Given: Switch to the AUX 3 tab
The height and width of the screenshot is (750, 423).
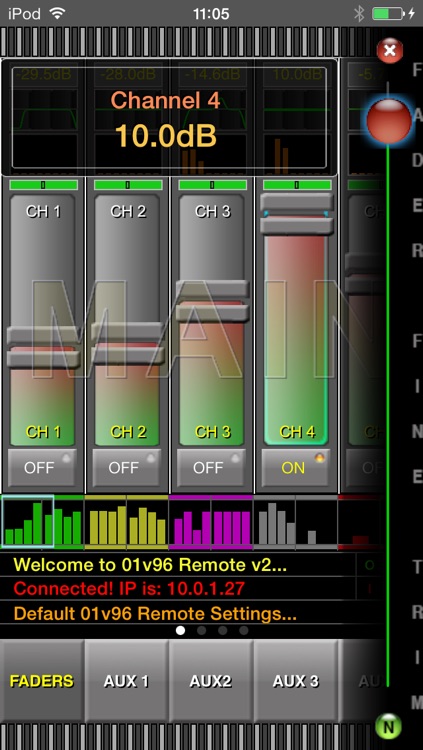Looking at the screenshot, I should pos(296,681).
